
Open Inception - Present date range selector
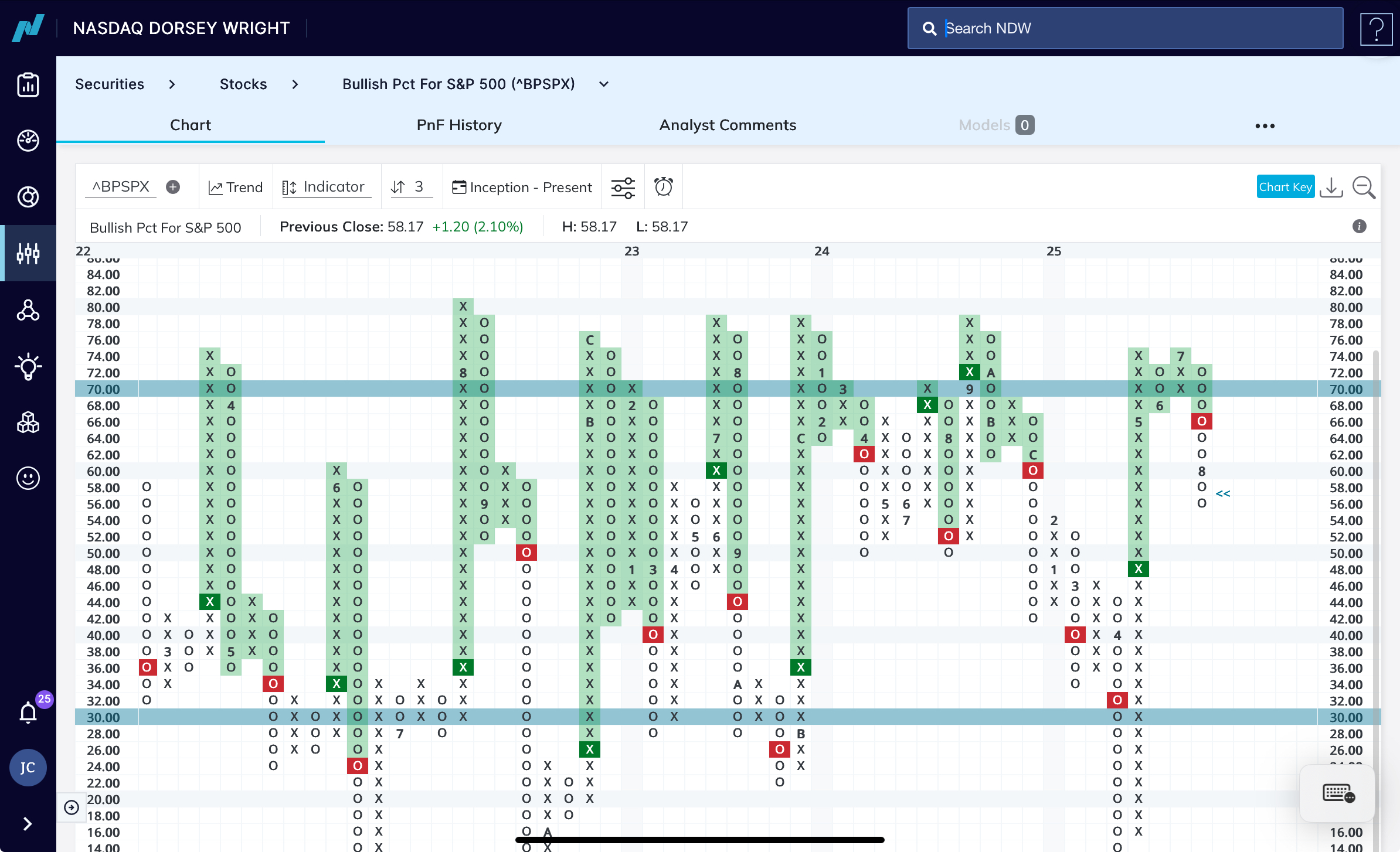tap(522, 188)
